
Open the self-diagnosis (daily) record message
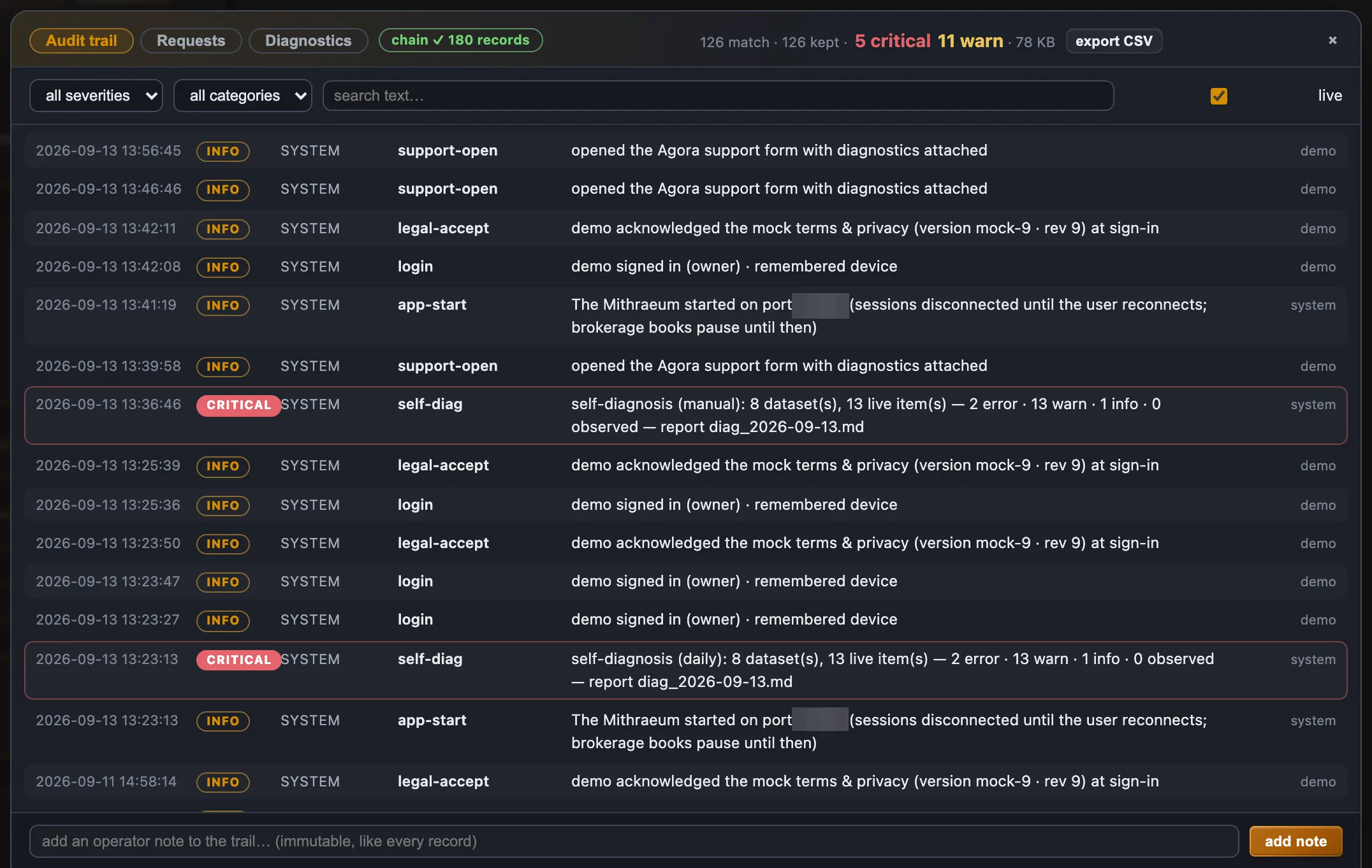coord(893,670)
